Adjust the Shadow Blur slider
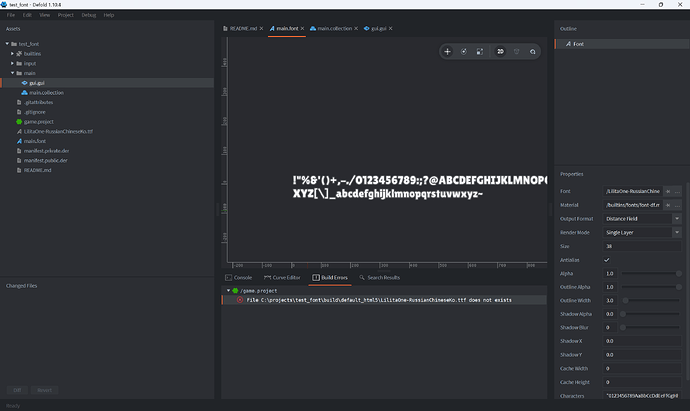The height and width of the screenshot is (411, 690). coord(651,328)
